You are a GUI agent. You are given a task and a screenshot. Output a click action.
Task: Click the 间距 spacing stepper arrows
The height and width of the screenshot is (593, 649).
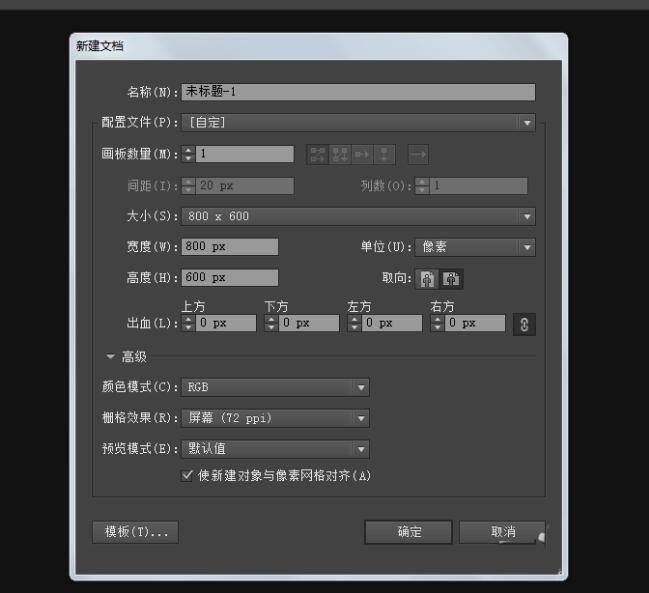tap(188, 186)
